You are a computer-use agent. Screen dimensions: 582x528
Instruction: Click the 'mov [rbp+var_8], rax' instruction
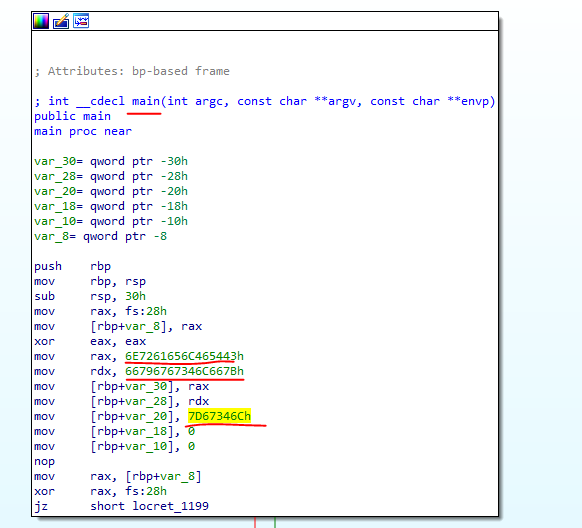118,327
